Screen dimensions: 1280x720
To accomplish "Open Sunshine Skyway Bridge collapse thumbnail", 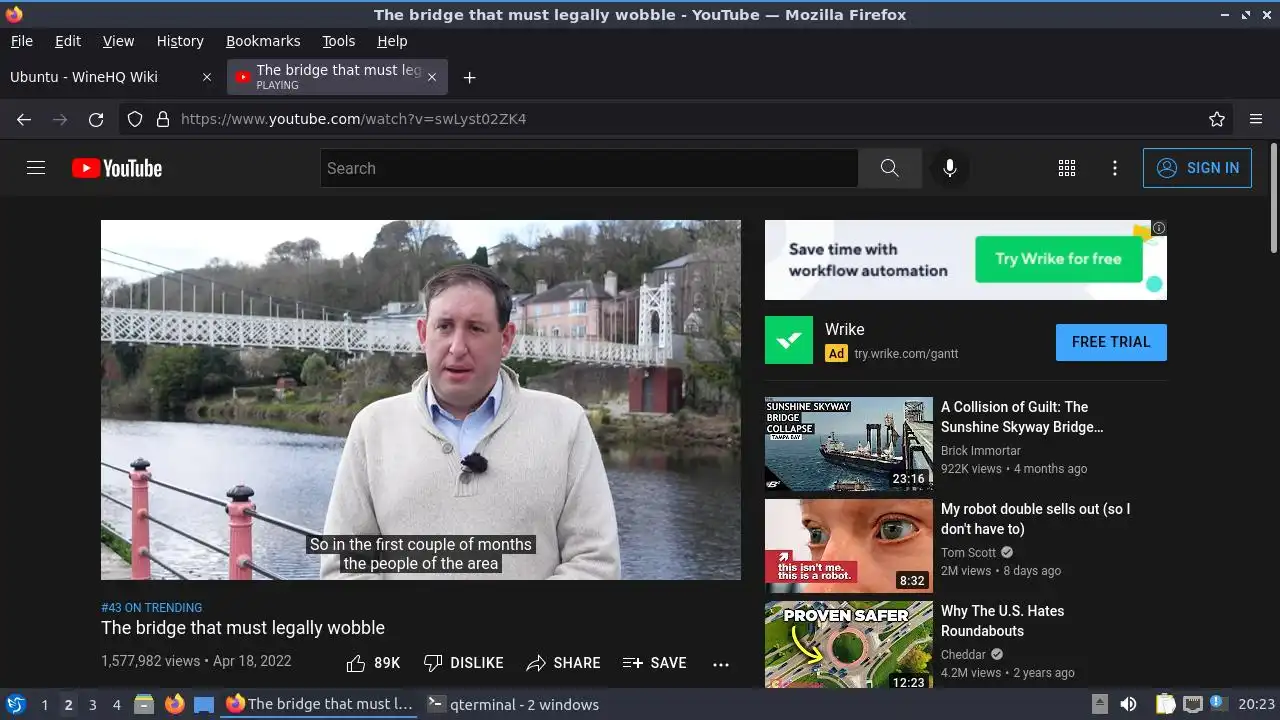I will [x=849, y=444].
